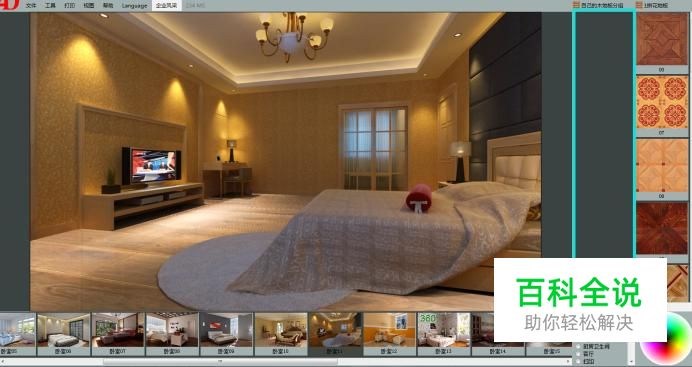Open the 工具 menu

click(x=50, y=6)
